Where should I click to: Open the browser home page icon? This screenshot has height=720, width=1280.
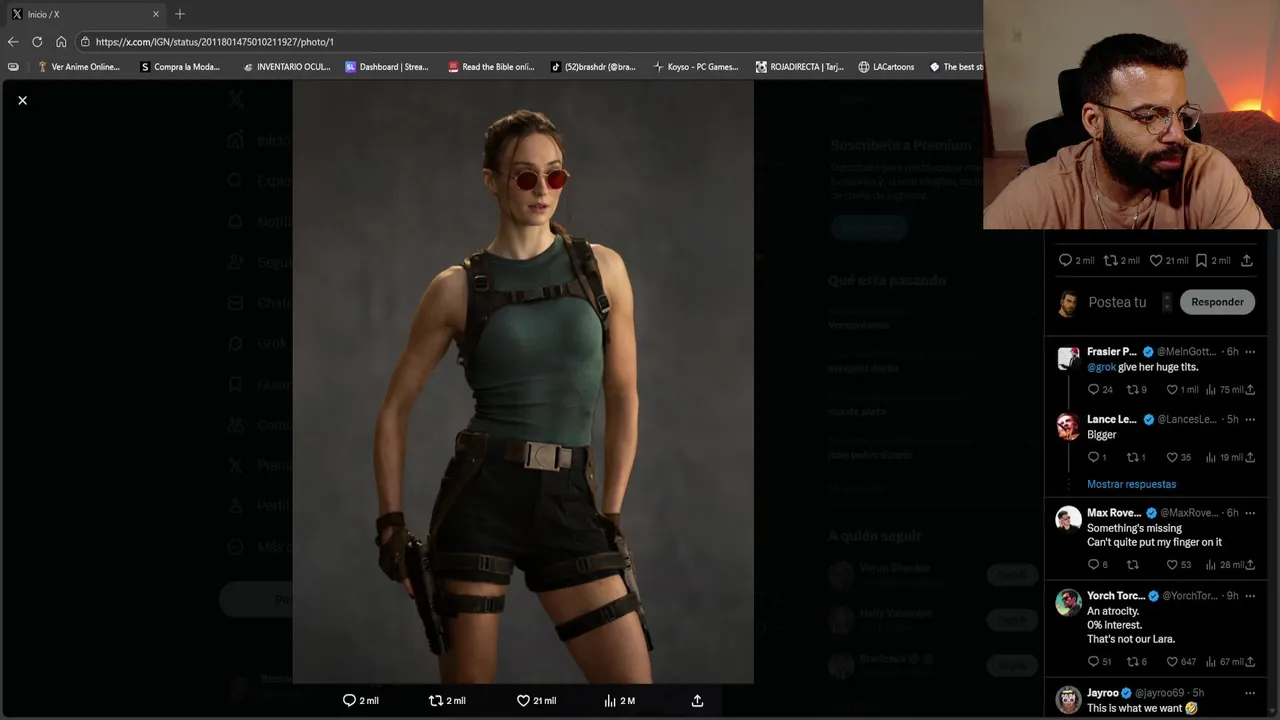[x=61, y=42]
